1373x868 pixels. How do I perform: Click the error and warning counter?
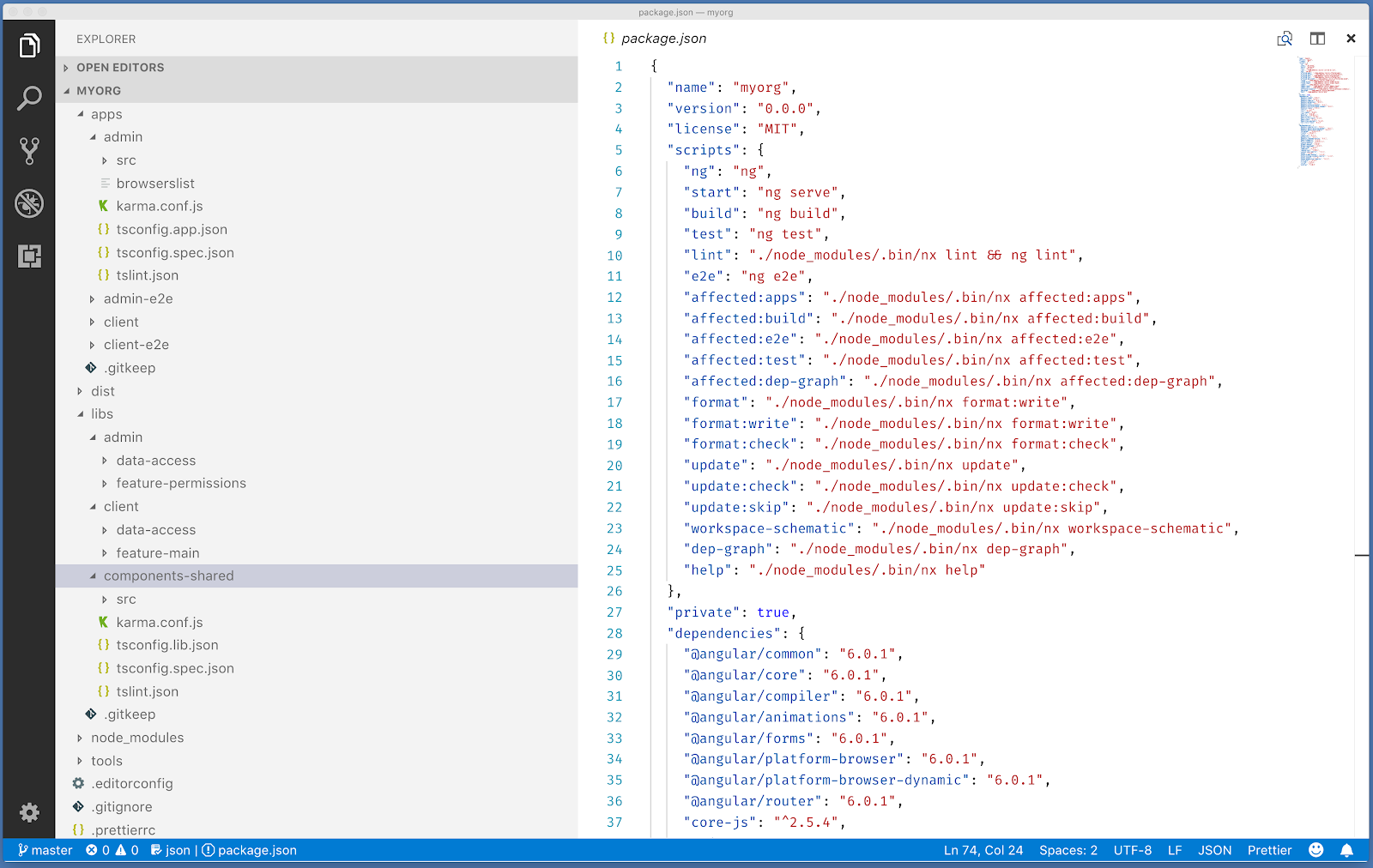pyautogui.click(x=115, y=850)
